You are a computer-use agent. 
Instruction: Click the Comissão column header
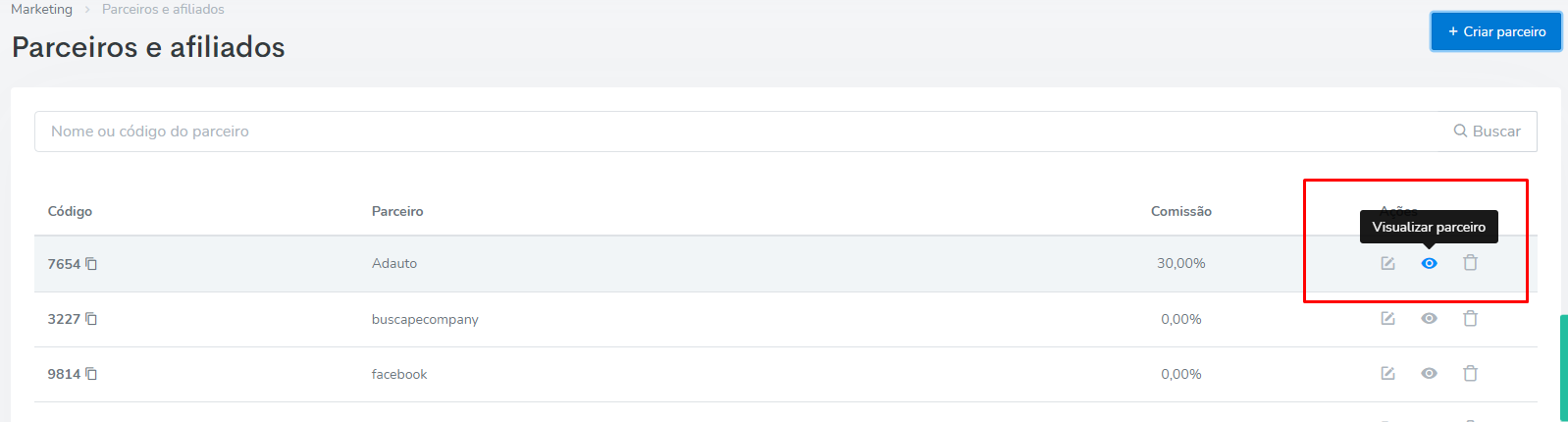pos(1181,211)
